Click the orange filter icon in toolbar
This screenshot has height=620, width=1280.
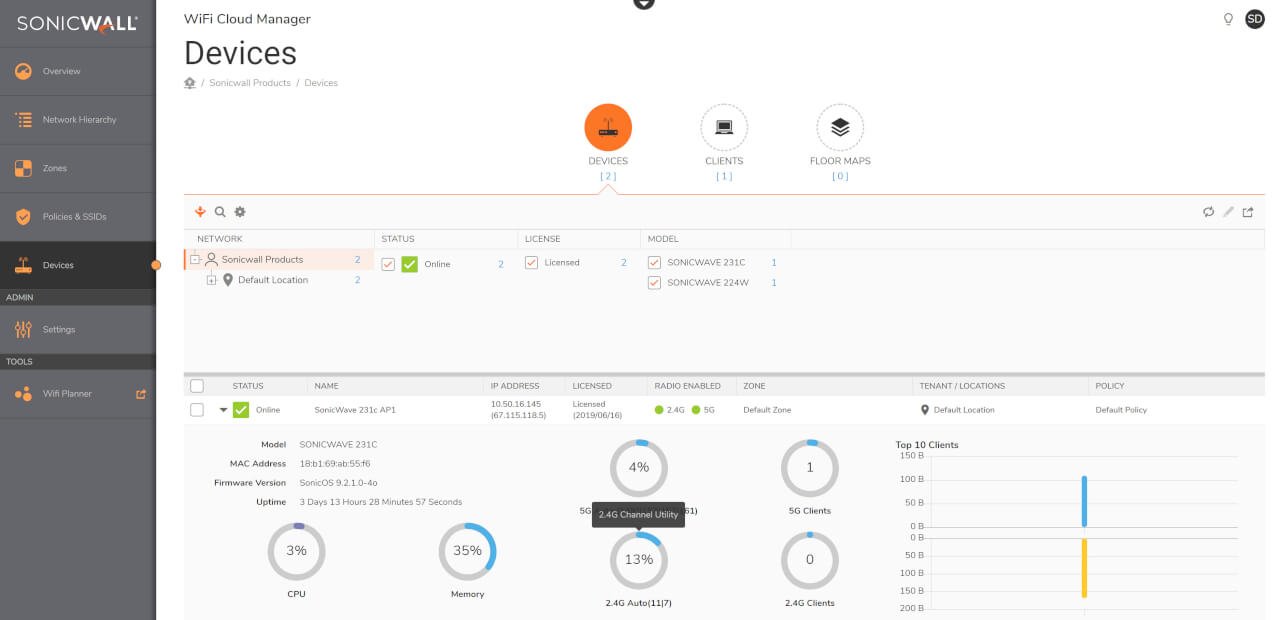coord(200,212)
